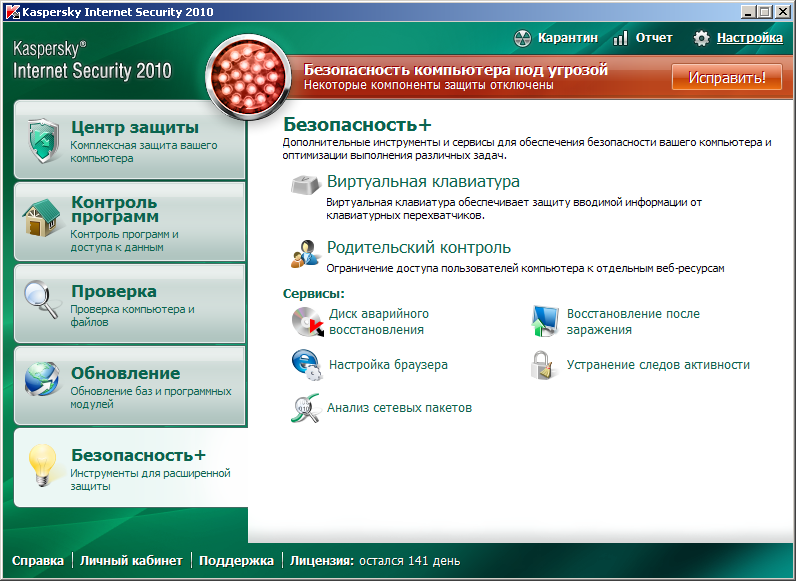
Task: Click the Quarantine radiation icon
Action: coord(522,38)
